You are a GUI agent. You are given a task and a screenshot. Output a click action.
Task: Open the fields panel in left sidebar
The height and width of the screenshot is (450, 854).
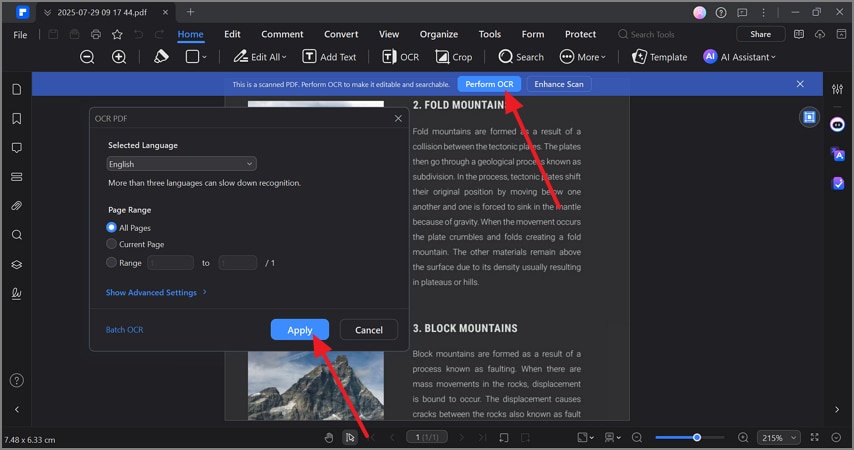point(17,177)
